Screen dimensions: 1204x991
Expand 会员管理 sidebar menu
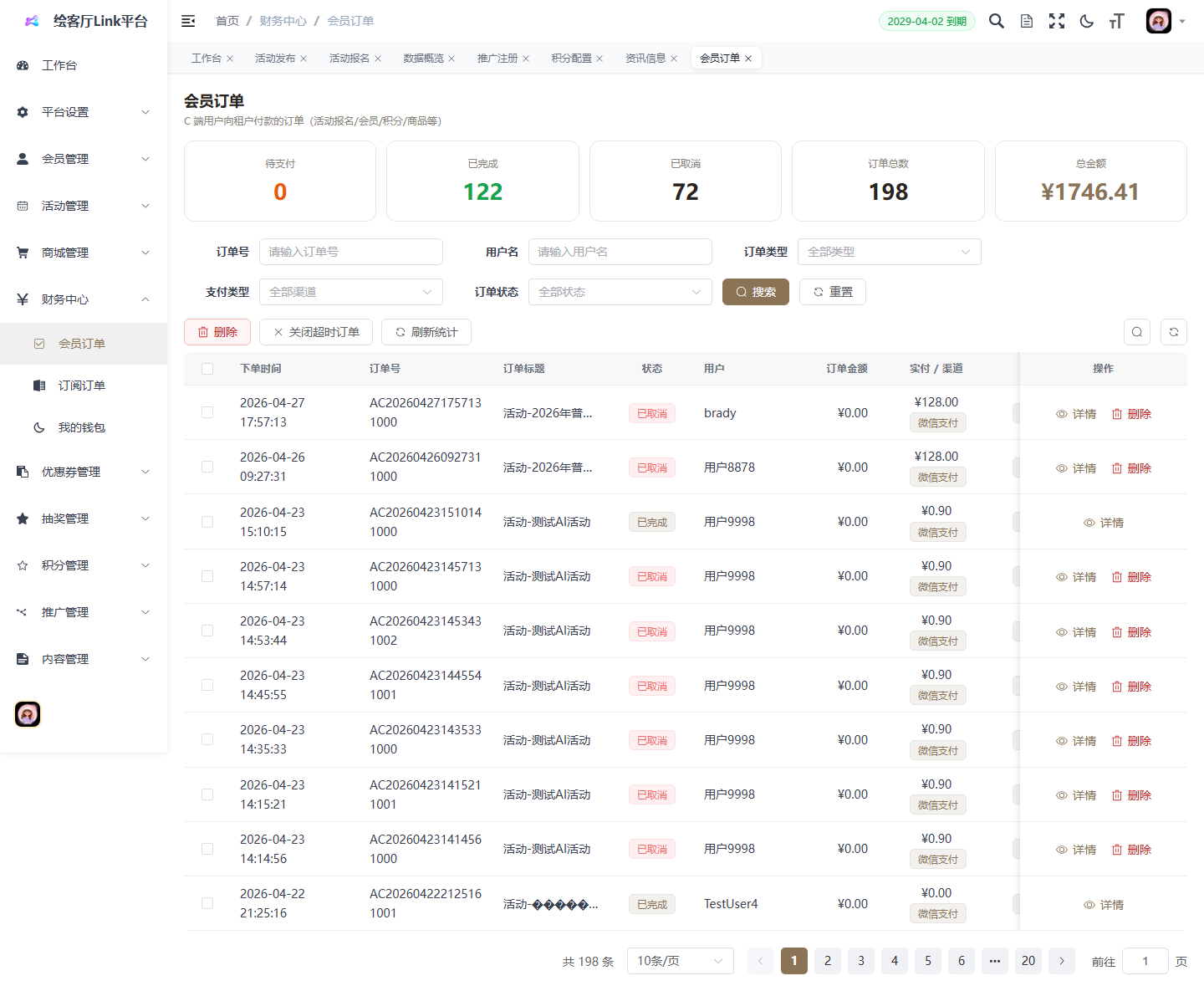pyautogui.click(x=84, y=159)
